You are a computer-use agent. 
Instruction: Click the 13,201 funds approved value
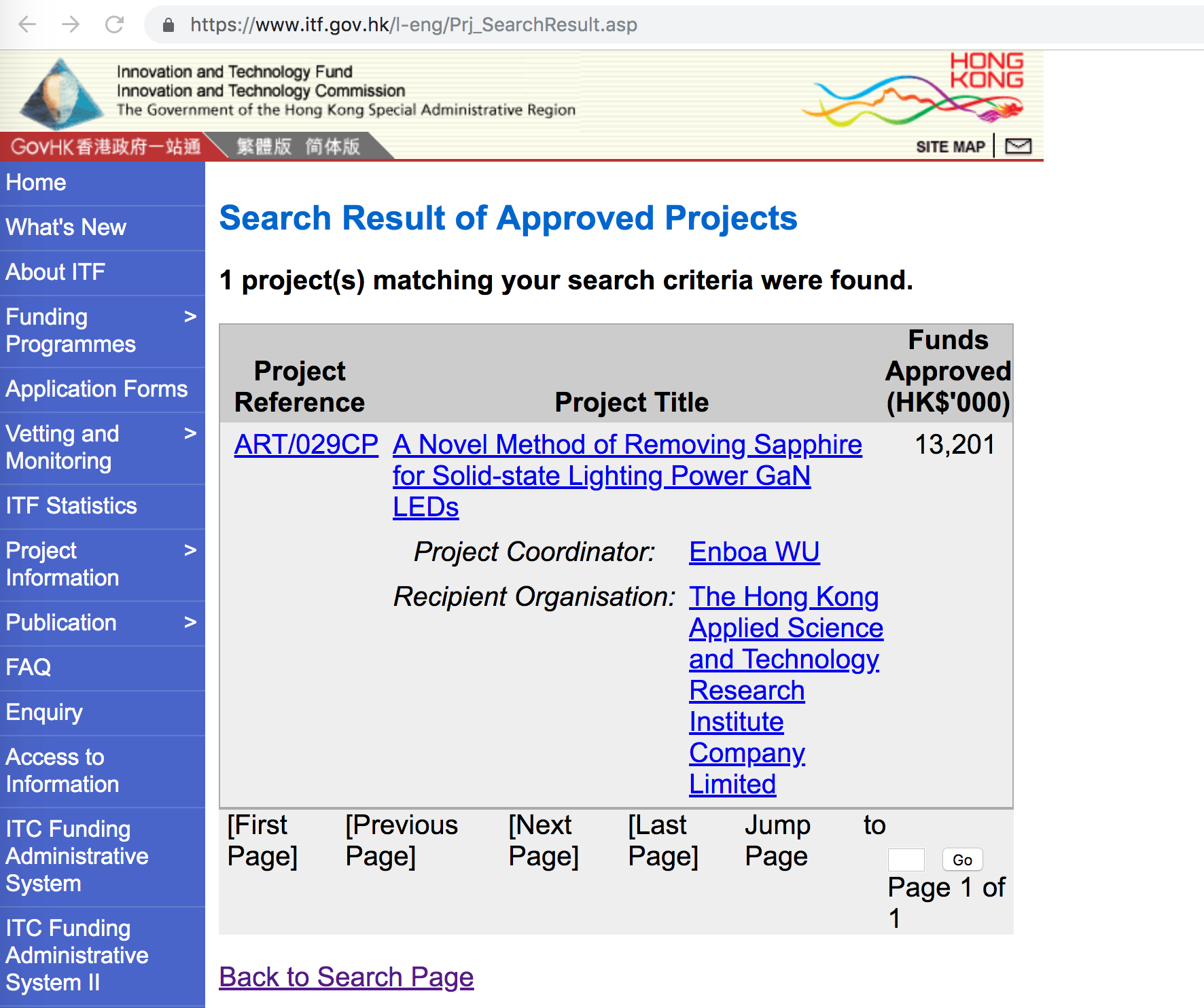point(954,445)
